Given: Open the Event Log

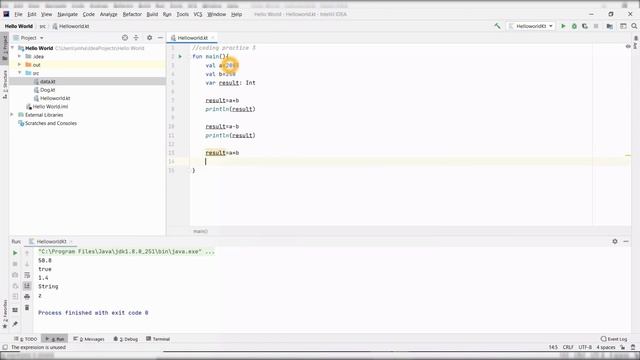Looking at the screenshot, I should [614, 339].
